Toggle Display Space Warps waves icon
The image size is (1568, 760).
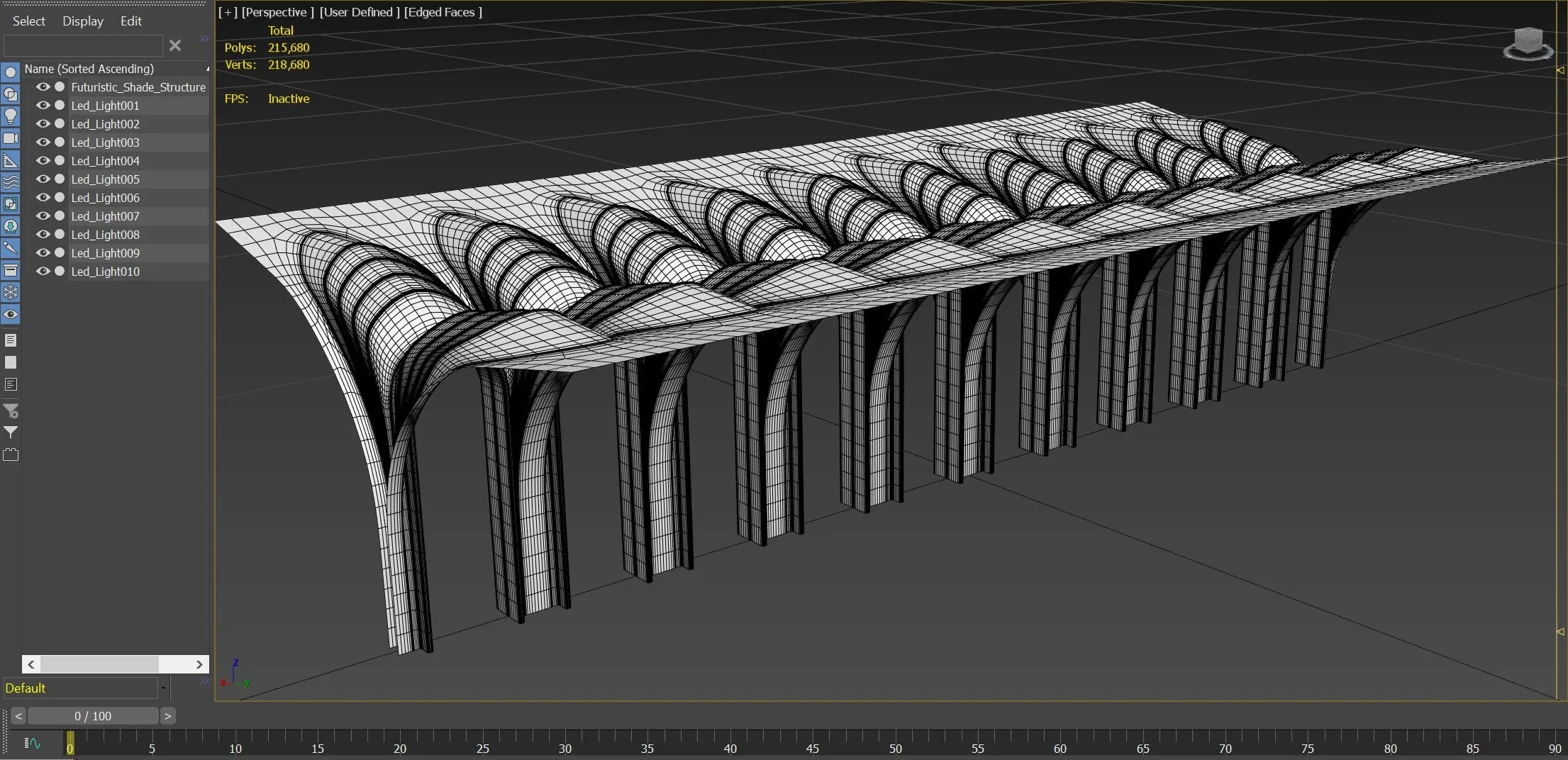point(11,182)
